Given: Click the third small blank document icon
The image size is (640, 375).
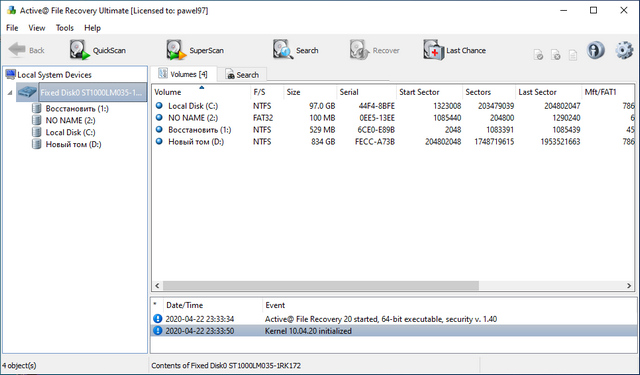Looking at the screenshot, I should coord(573,55).
